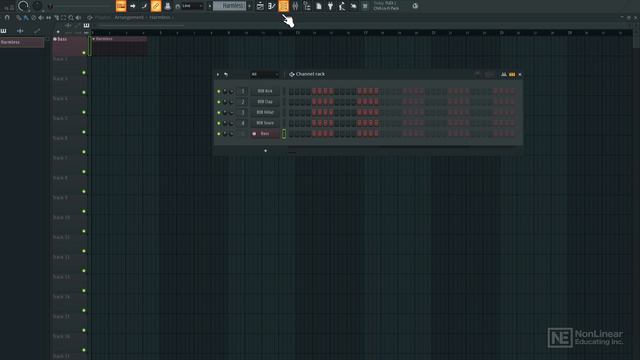640x360 pixels.
Task: Select the stamp tool in top toolbar
Action: [167, 6]
